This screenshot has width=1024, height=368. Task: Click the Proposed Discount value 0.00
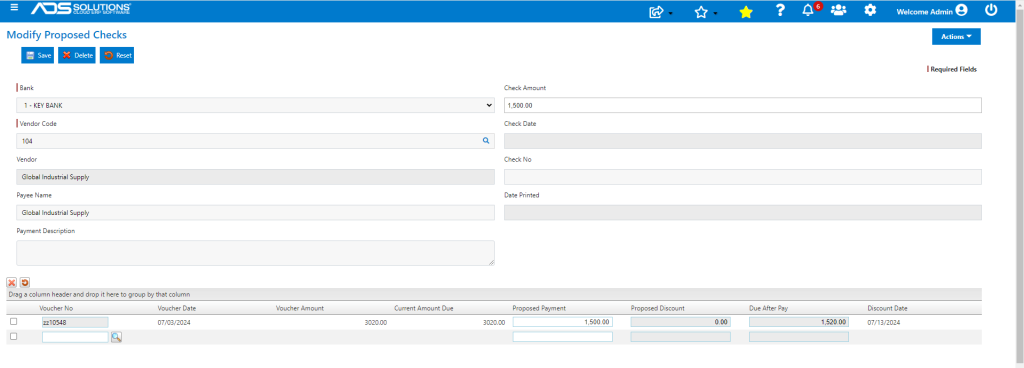[680, 322]
